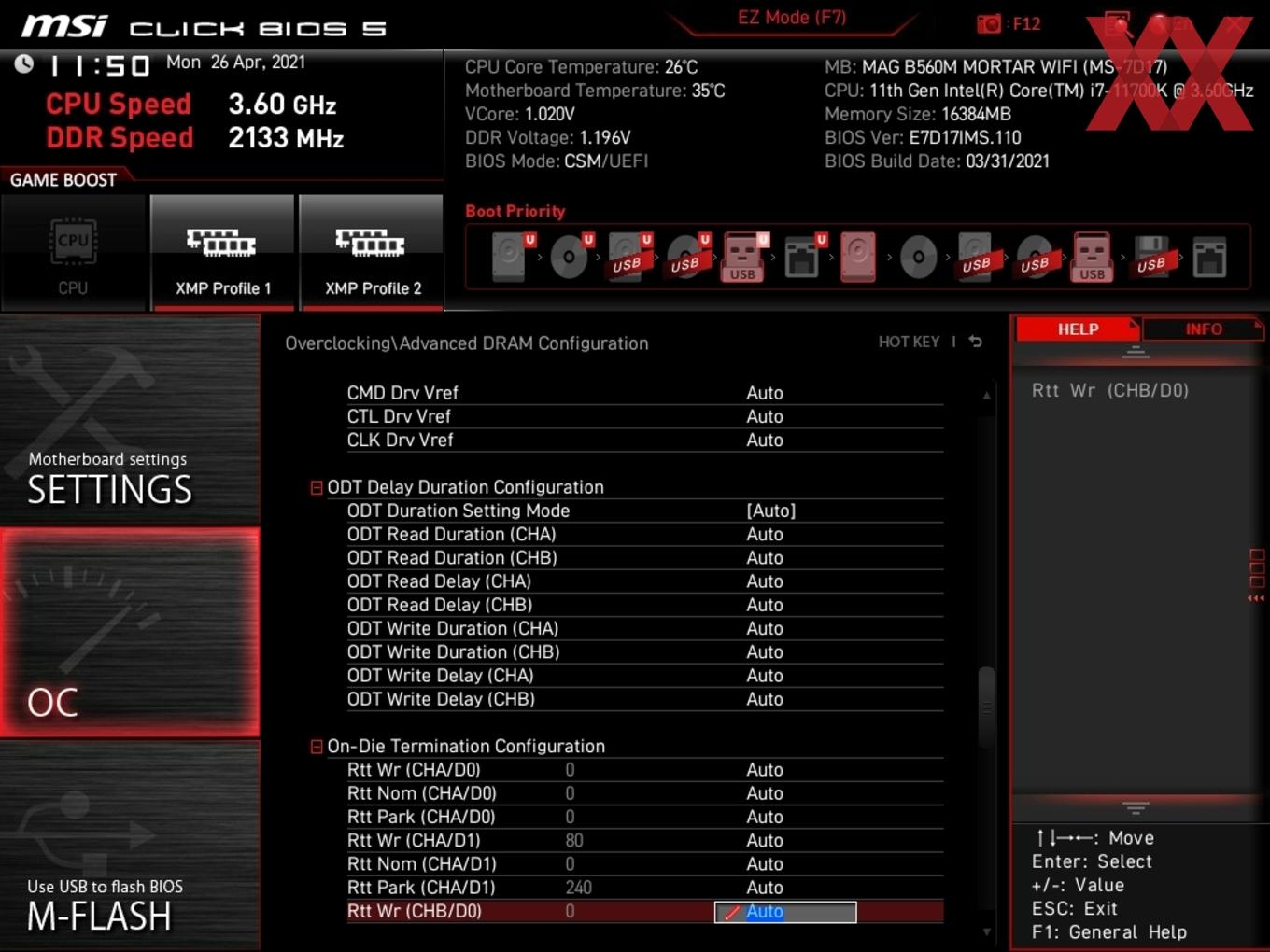
Task: Select the UEFI network boot device icon
Action: (804, 257)
